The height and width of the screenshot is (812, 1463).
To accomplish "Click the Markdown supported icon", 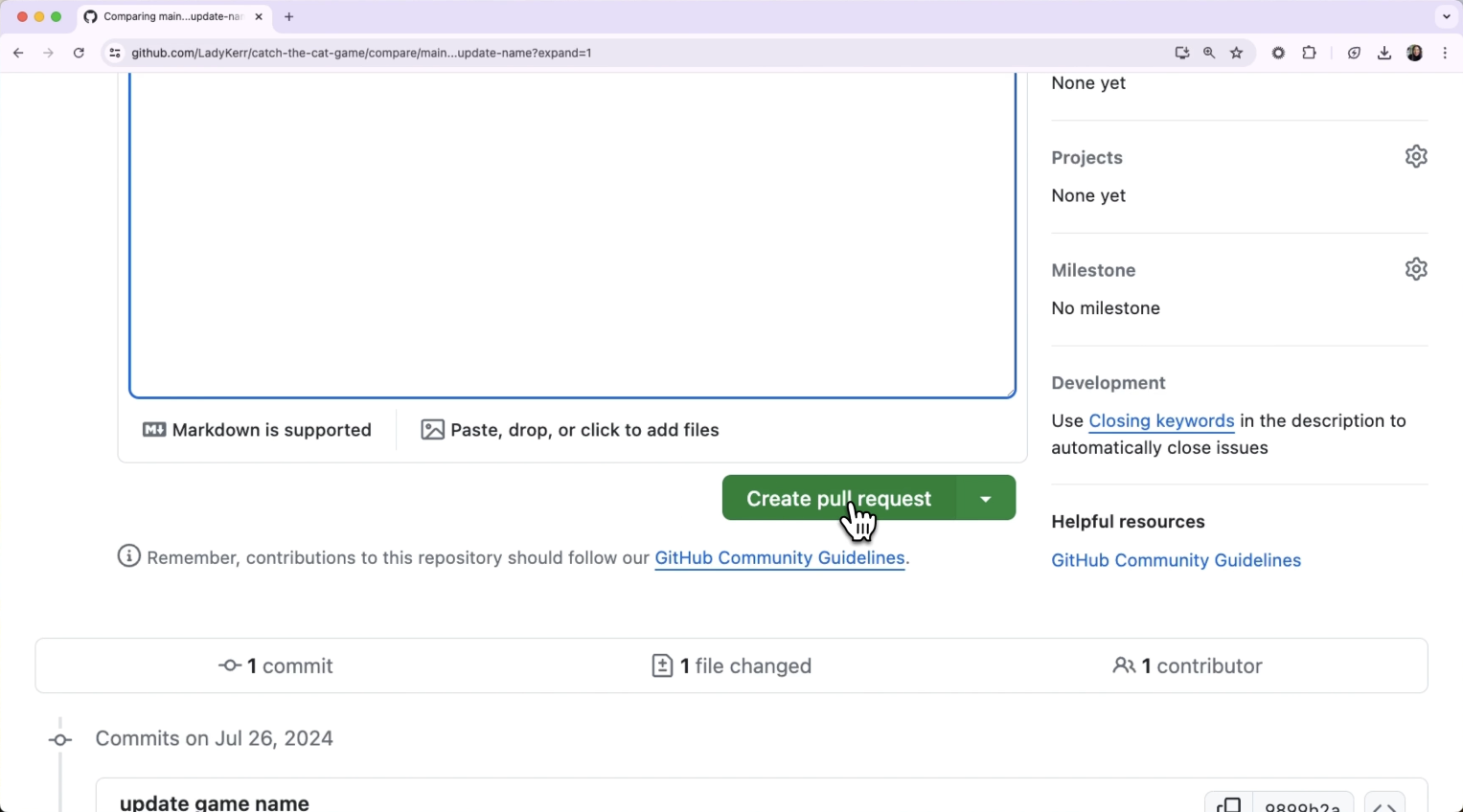I will tap(154, 430).
